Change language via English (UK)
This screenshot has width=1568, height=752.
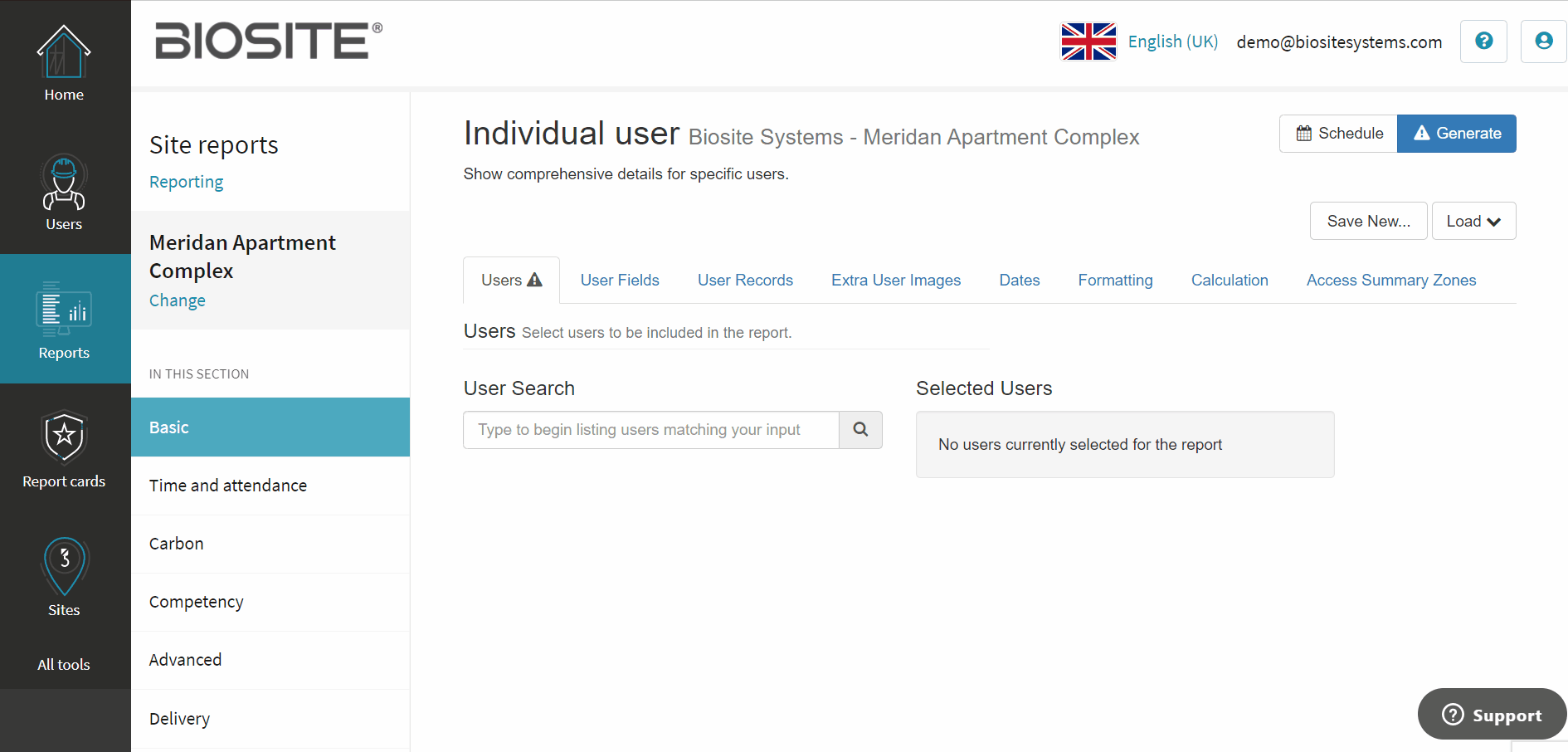coord(1172,42)
